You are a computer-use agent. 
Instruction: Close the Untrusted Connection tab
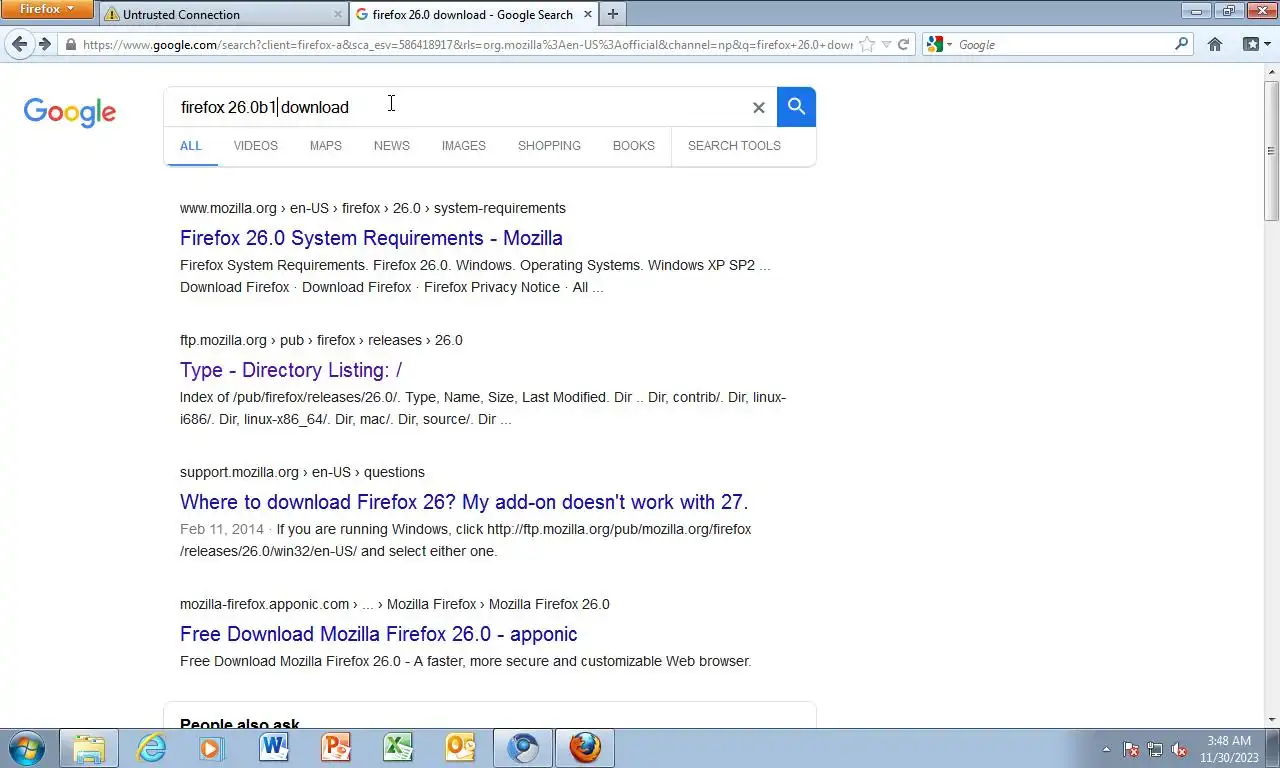pos(337,14)
